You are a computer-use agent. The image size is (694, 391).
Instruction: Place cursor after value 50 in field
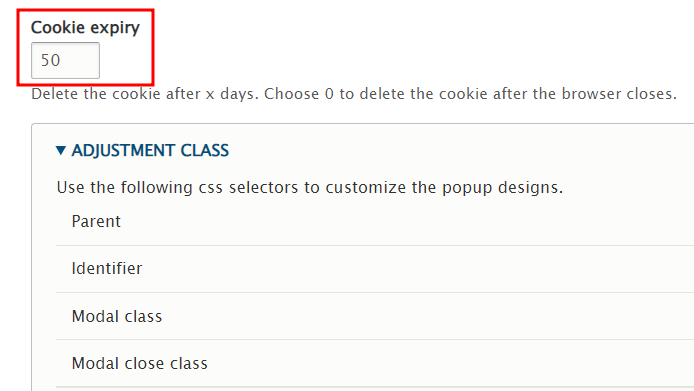click(61, 61)
